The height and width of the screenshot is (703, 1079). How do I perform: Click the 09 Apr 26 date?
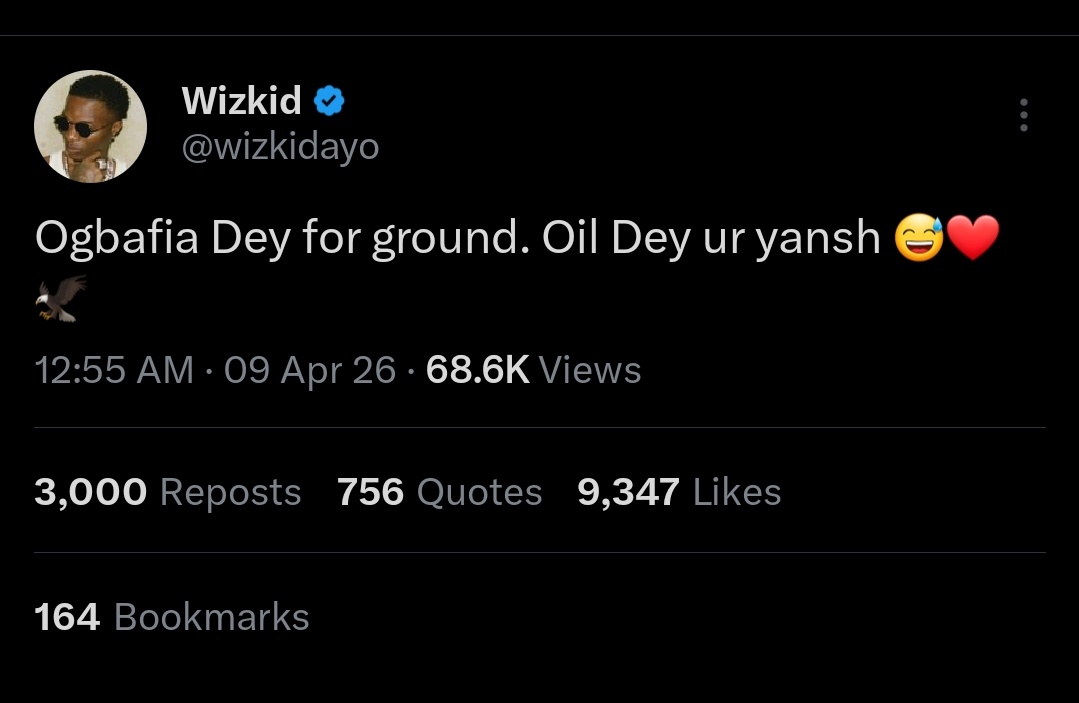coord(310,370)
